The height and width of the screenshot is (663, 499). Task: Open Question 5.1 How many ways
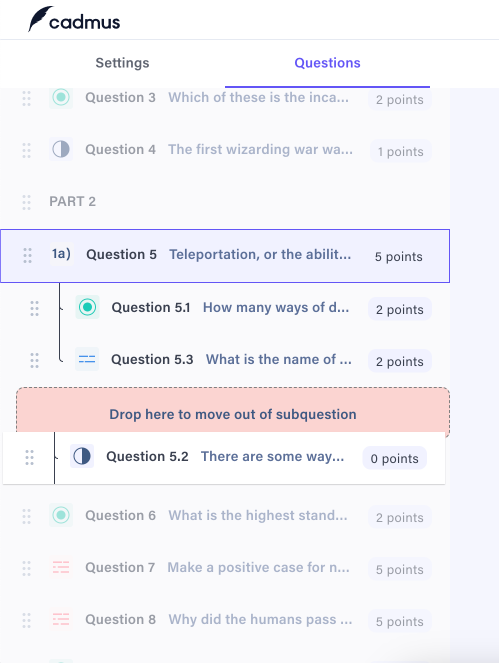pyautogui.click(x=230, y=307)
